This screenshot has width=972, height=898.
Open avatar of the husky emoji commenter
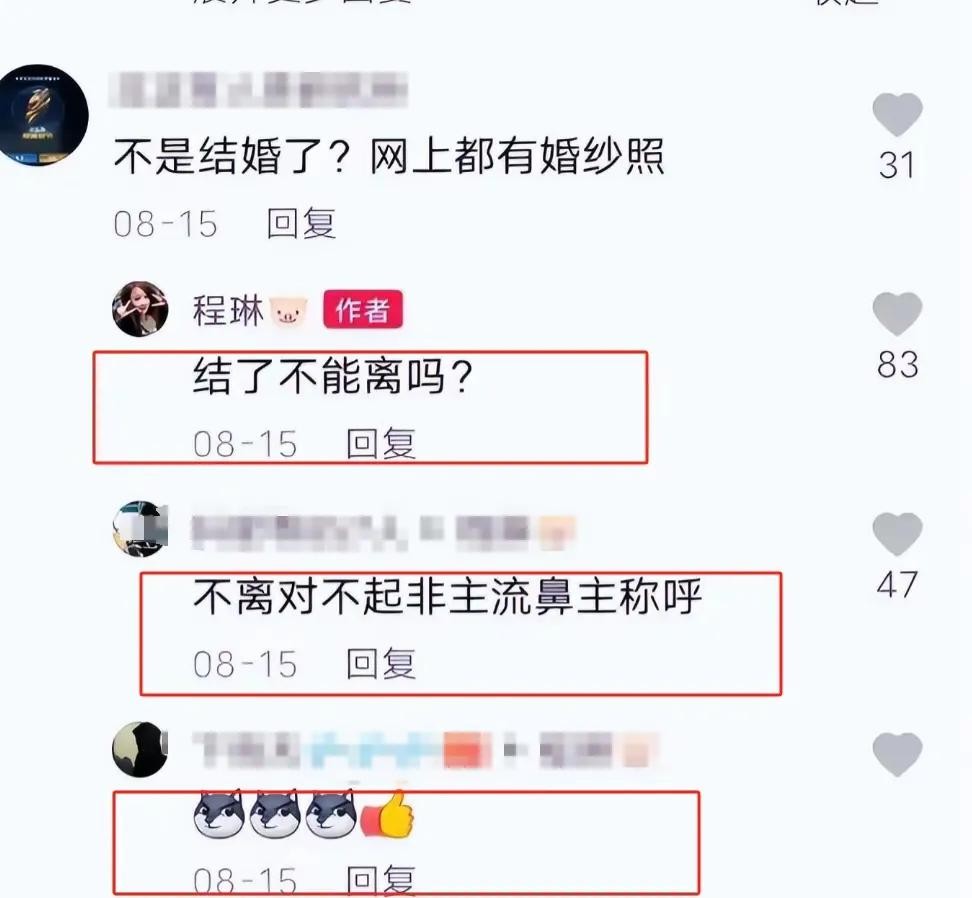click(140, 749)
